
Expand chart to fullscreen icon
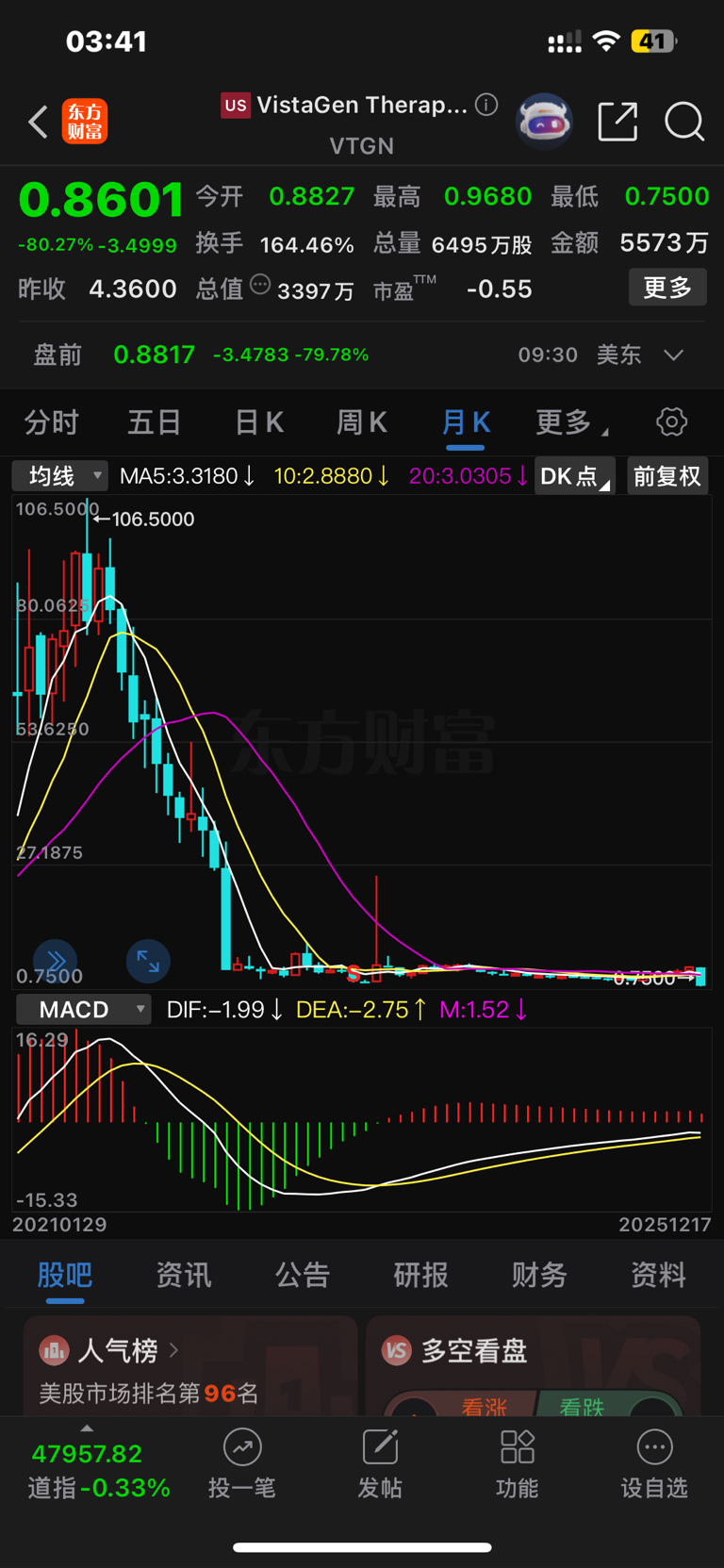(148, 961)
